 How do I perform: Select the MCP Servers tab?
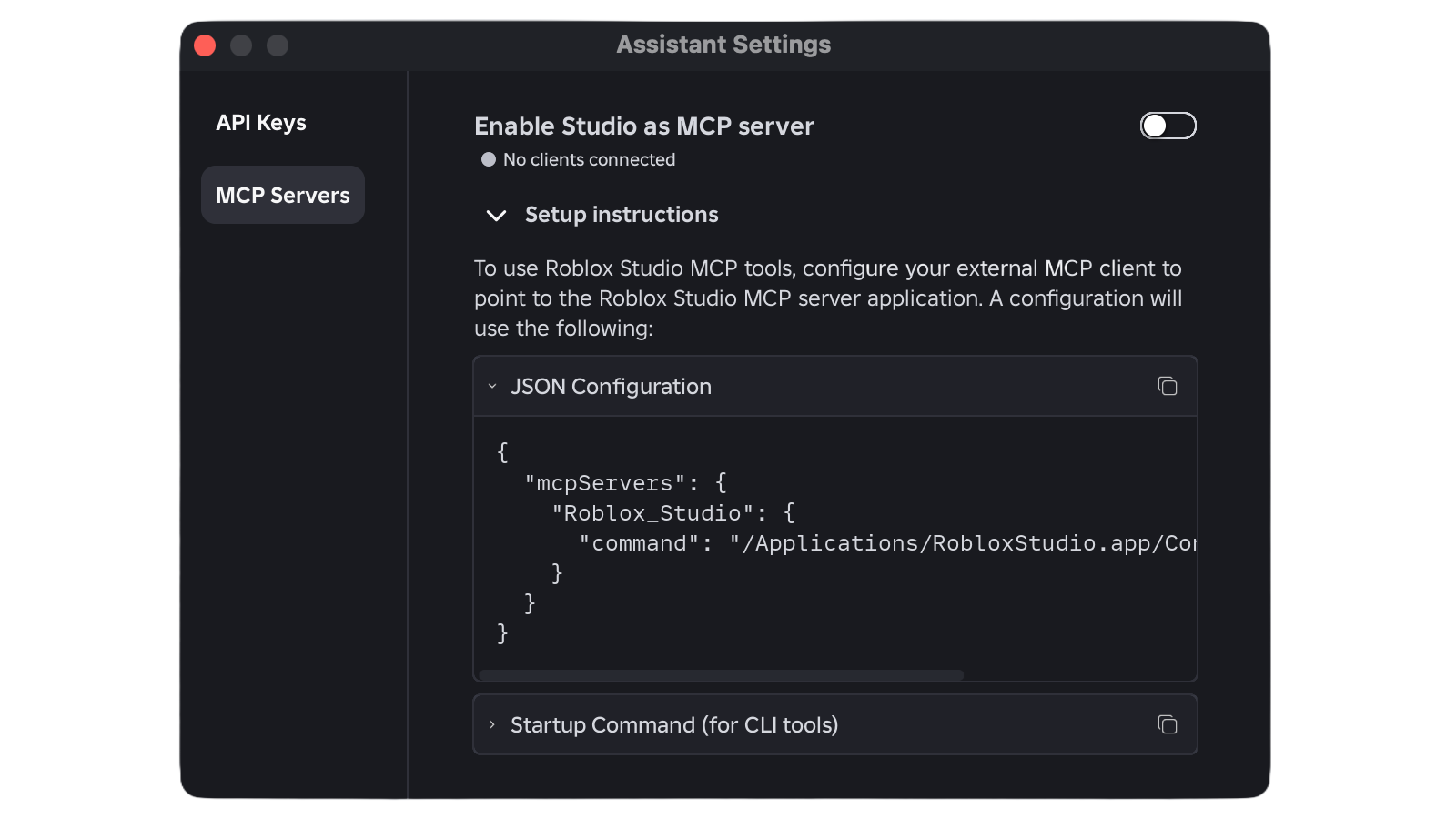[x=283, y=195]
